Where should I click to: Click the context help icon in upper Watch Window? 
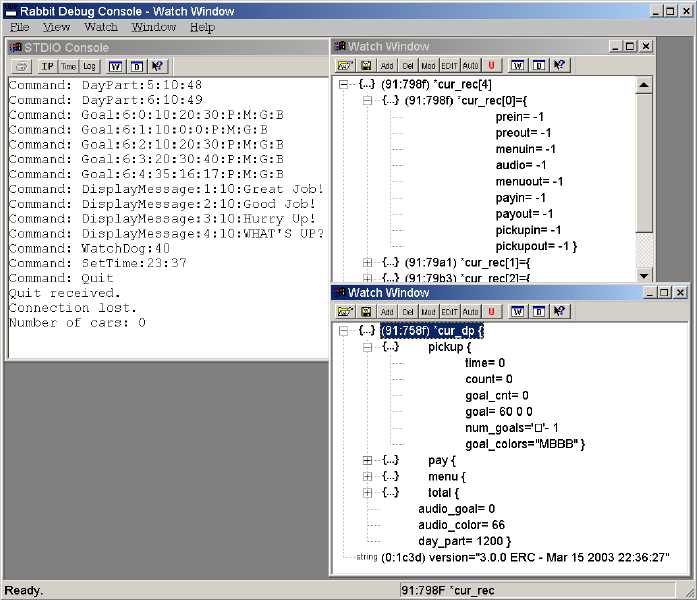pyautogui.click(x=559, y=66)
